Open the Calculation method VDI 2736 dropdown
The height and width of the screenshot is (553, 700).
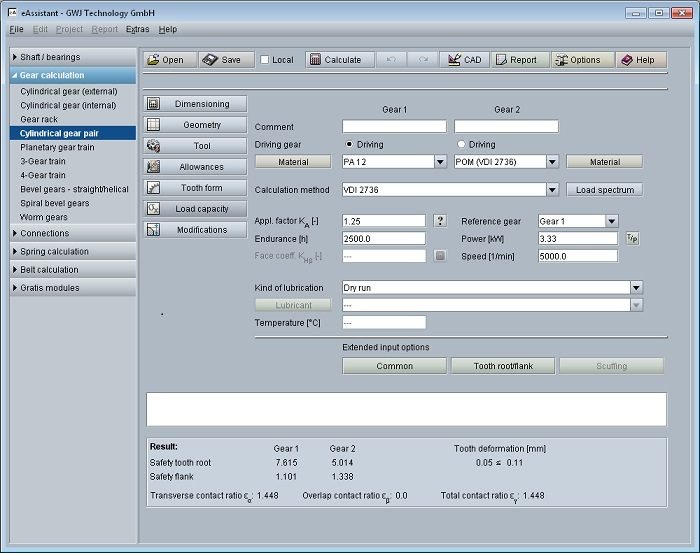click(x=551, y=190)
